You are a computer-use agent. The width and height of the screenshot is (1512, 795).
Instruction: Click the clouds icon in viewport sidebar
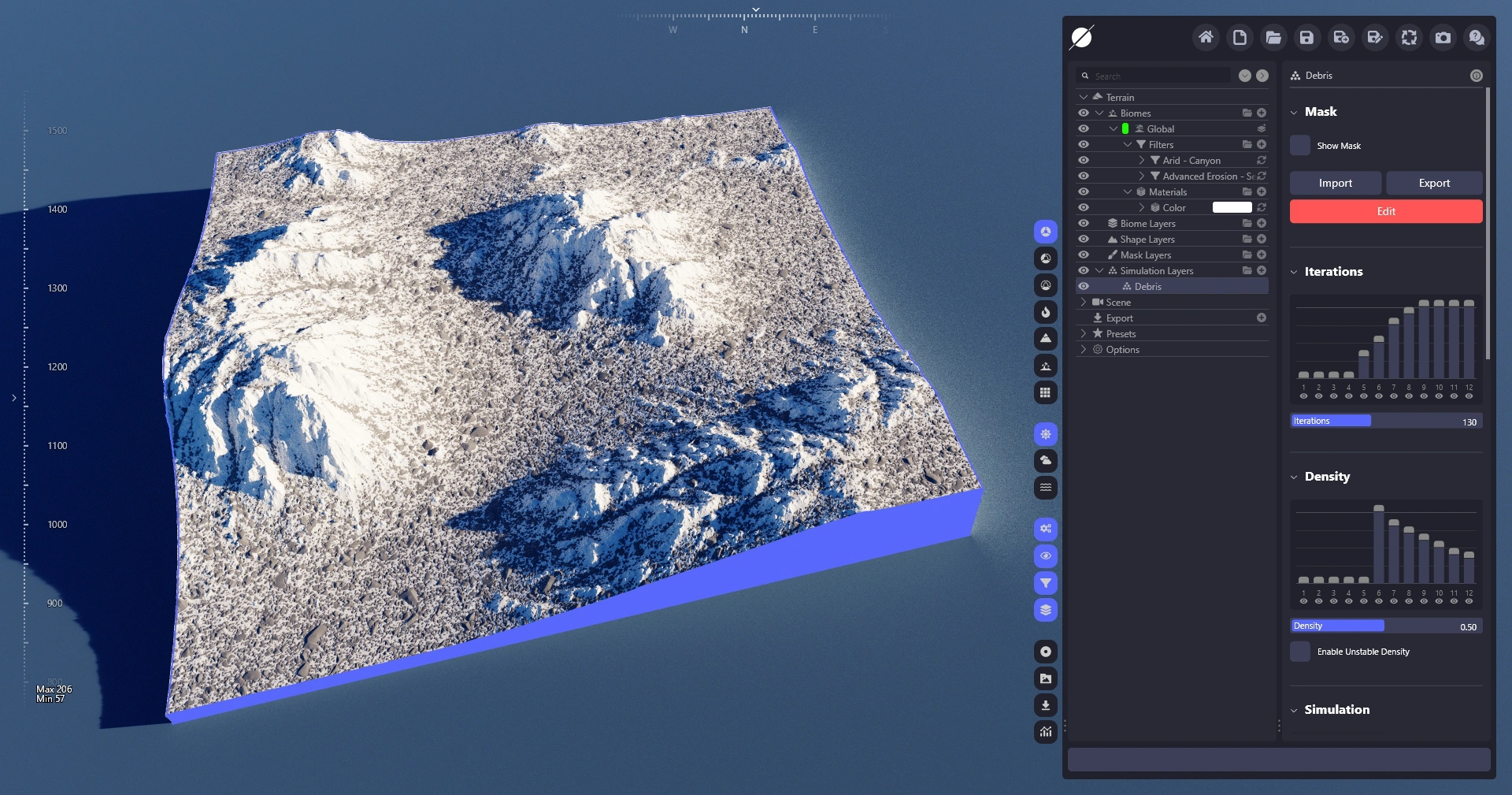click(1045, 460)
